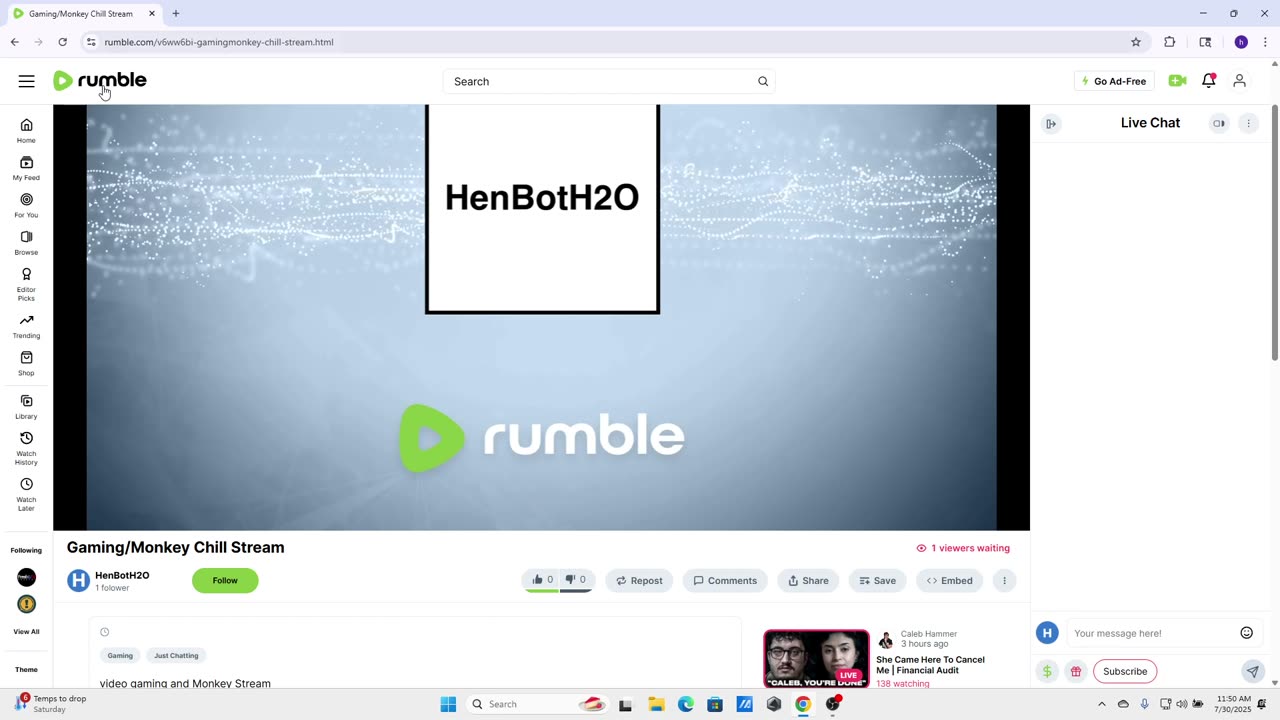This screenshot has width=1280, height=720.
Task: Click the chat message input field
Action: pyautogui.click(x=1152, y=633)
